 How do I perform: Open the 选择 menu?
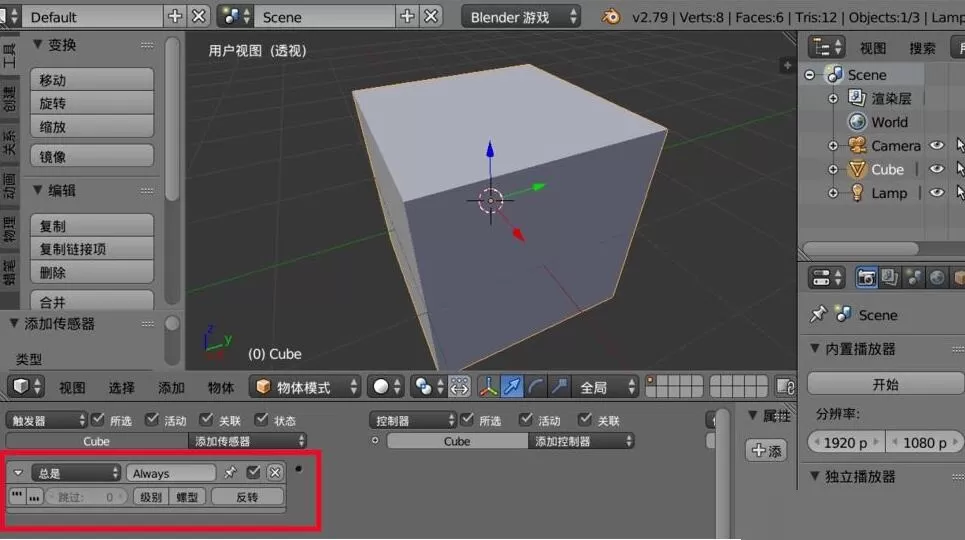pyautogui.click(x=121, y=387)
